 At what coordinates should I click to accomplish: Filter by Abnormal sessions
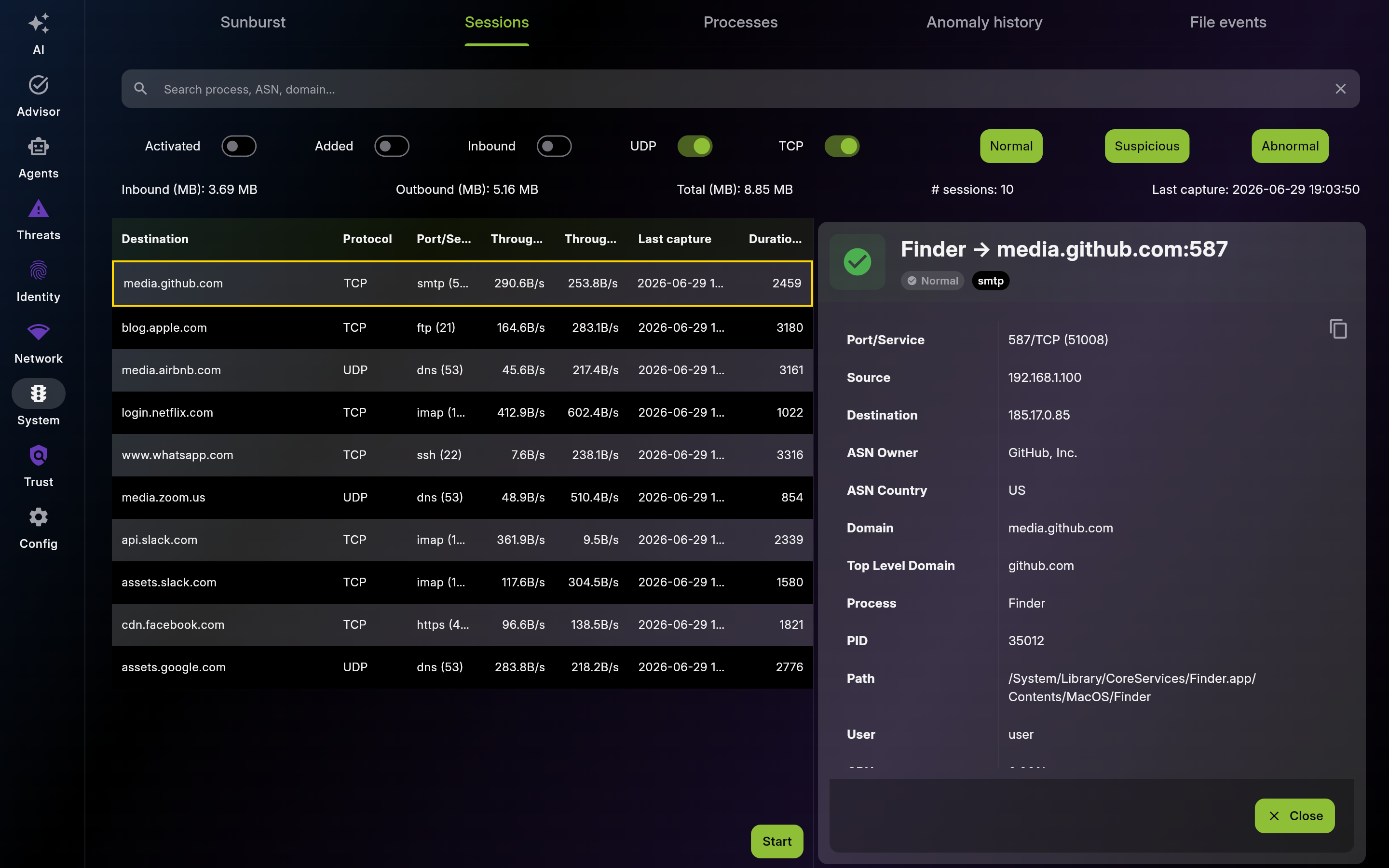click(x=1290, y=147)
